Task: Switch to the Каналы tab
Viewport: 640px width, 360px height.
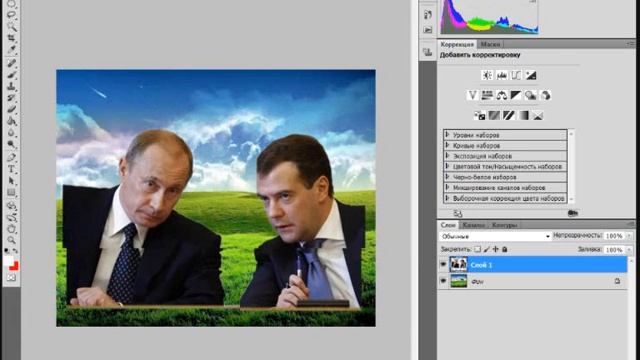Action: (474, 225)
